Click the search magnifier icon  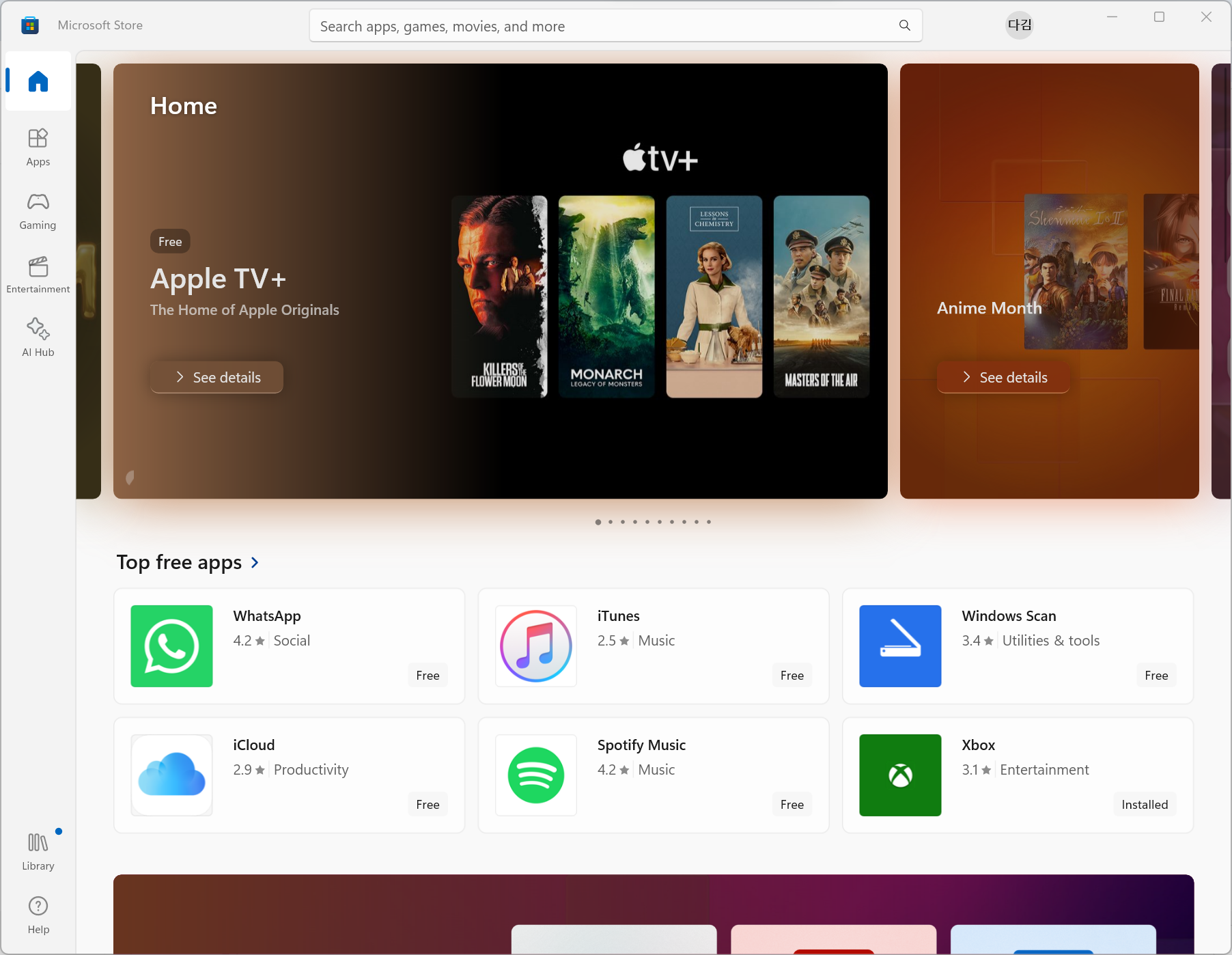904,25
